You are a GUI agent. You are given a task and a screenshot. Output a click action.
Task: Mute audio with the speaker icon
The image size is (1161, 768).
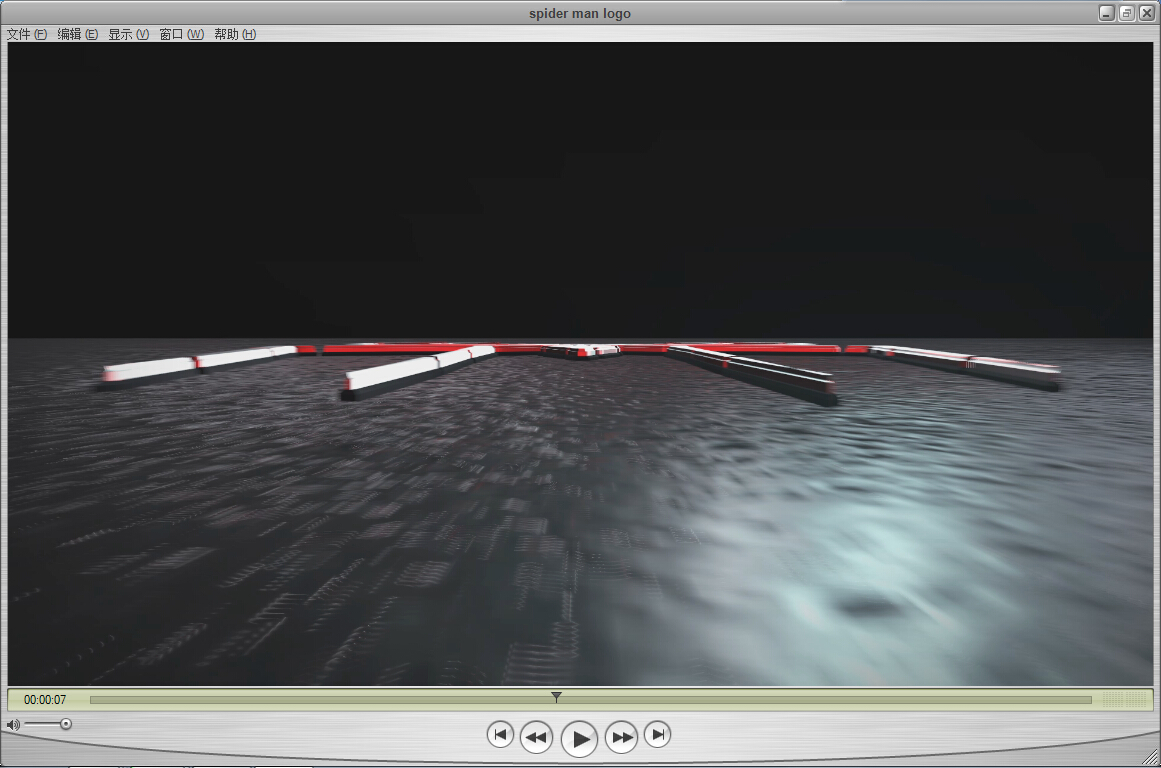[x=13, y=724]
